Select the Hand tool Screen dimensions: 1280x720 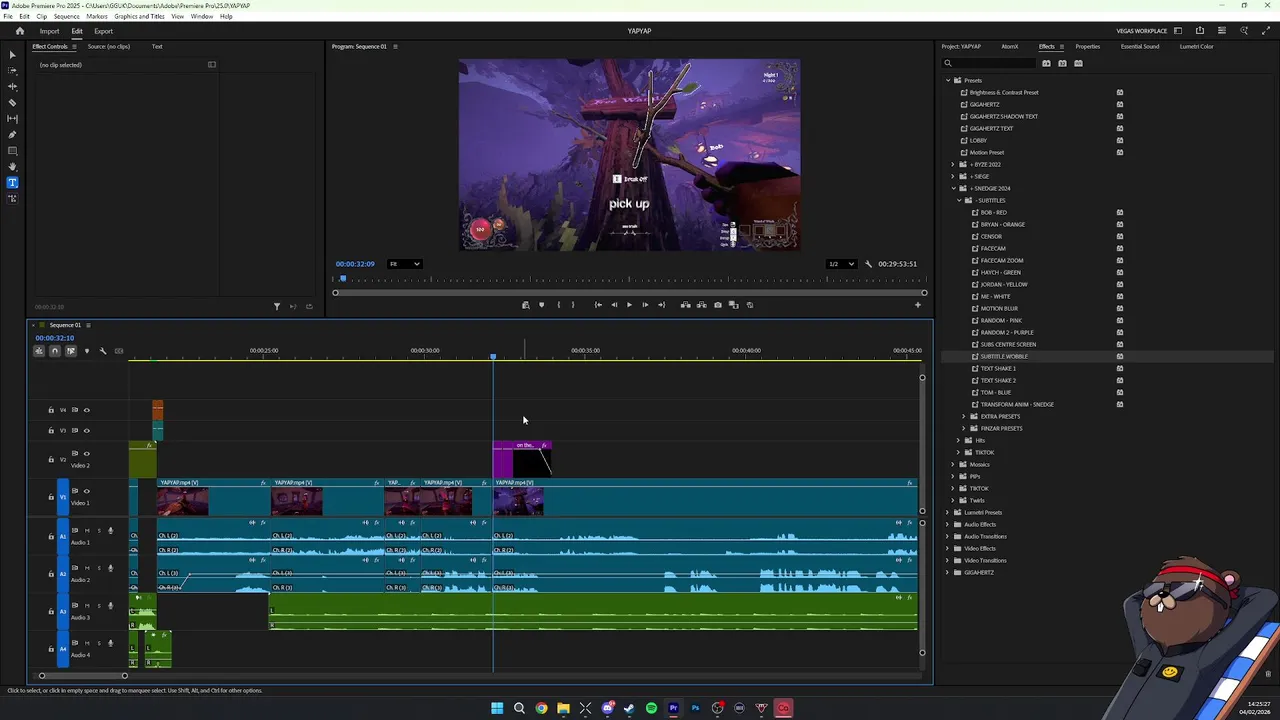click(x=12, y=167)
